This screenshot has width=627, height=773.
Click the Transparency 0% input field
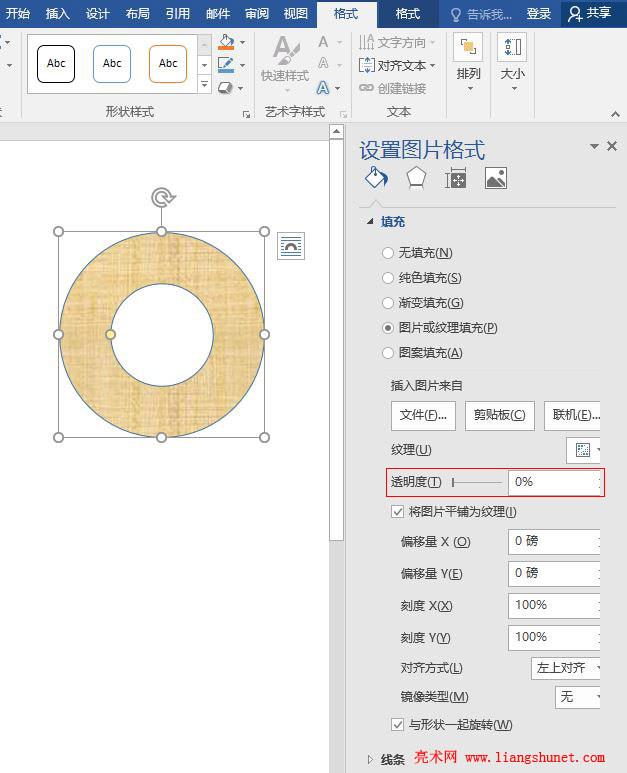pyautogui.click(x=554, y=482)
